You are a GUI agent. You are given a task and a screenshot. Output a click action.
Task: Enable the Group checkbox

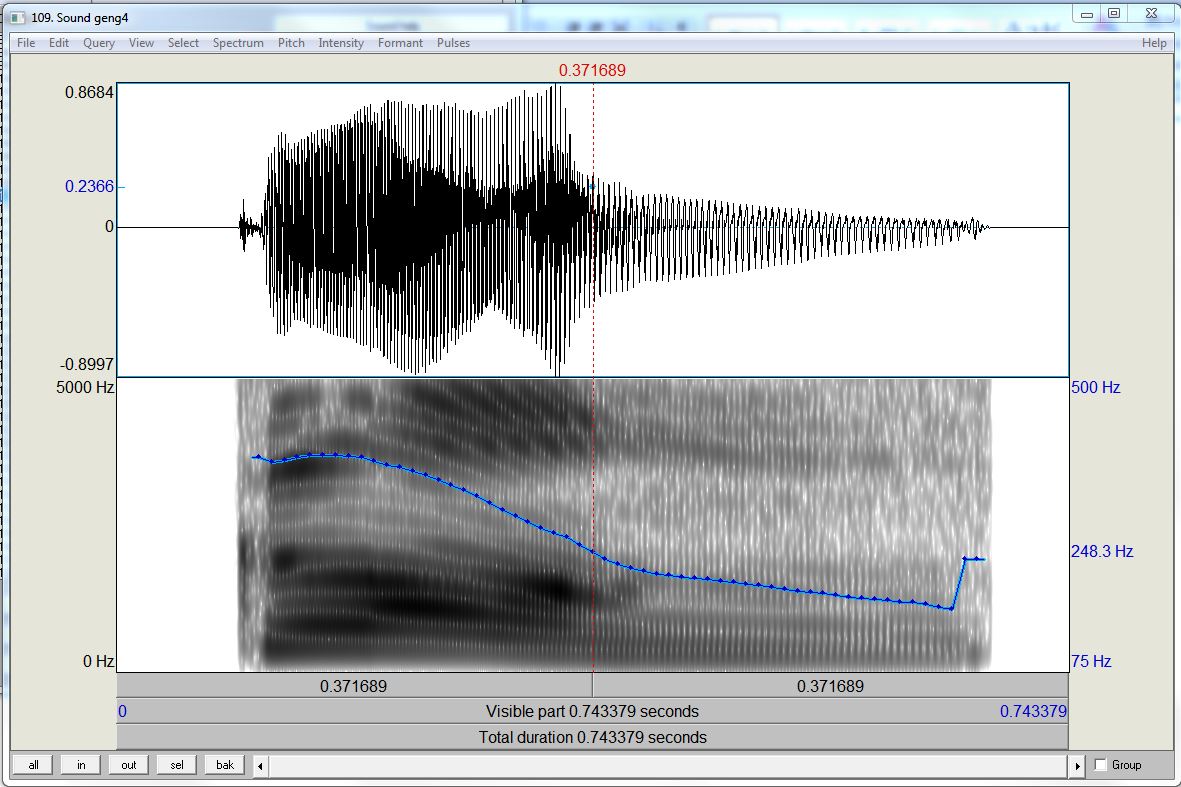1100,765
